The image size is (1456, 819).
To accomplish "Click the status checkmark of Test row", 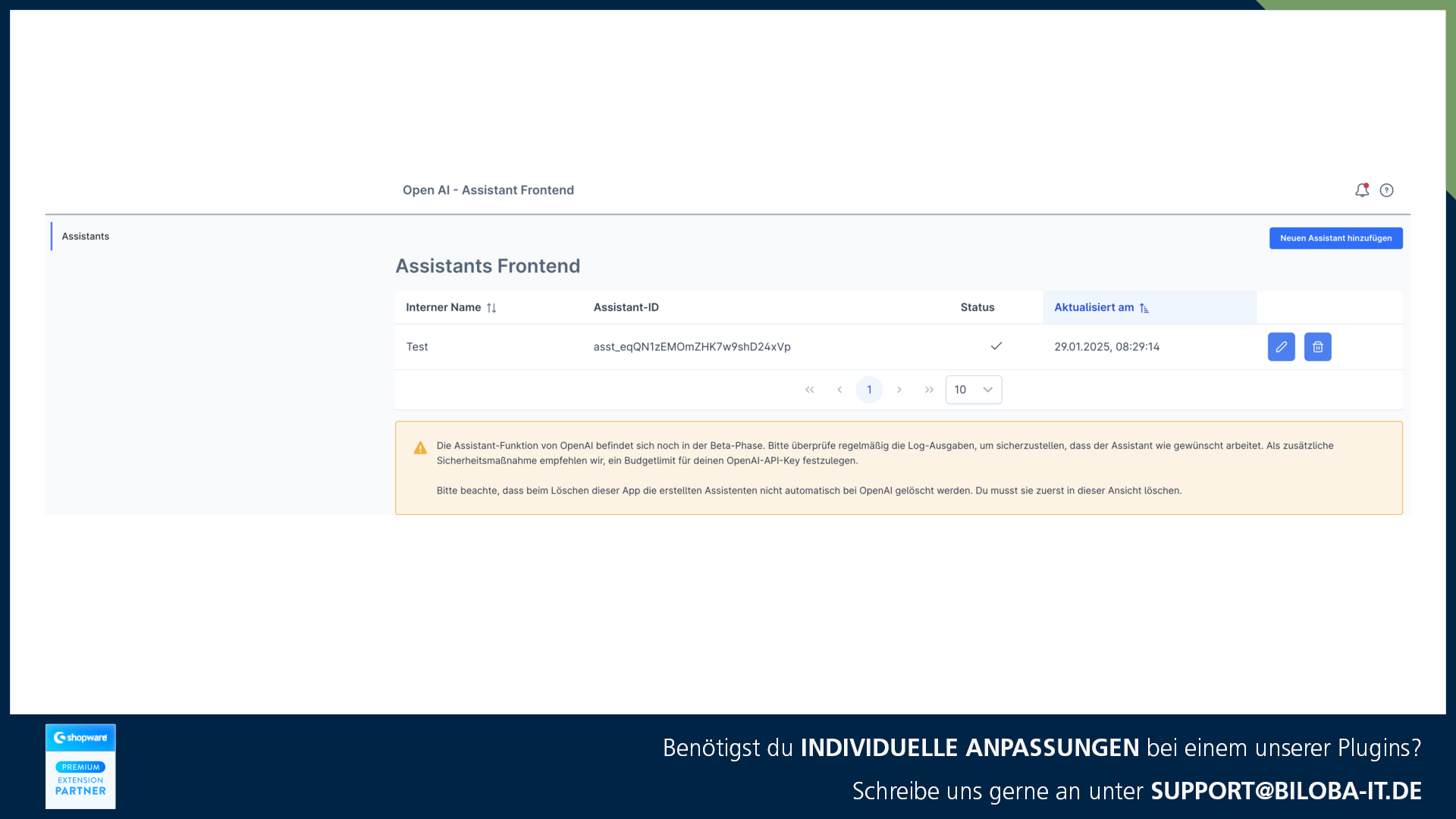I will 996,346.
